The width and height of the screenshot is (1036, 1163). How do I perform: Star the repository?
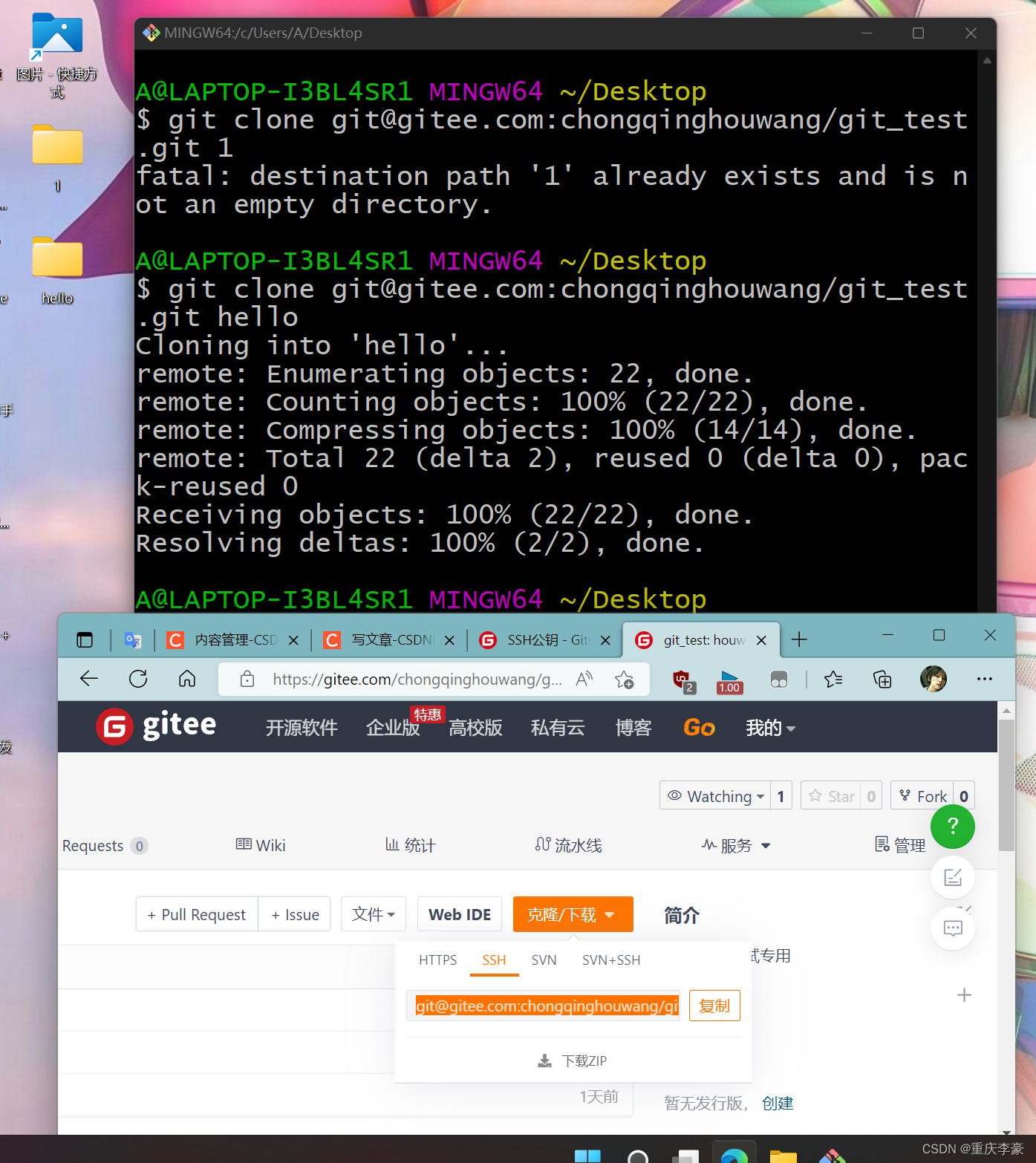(831, 795)
